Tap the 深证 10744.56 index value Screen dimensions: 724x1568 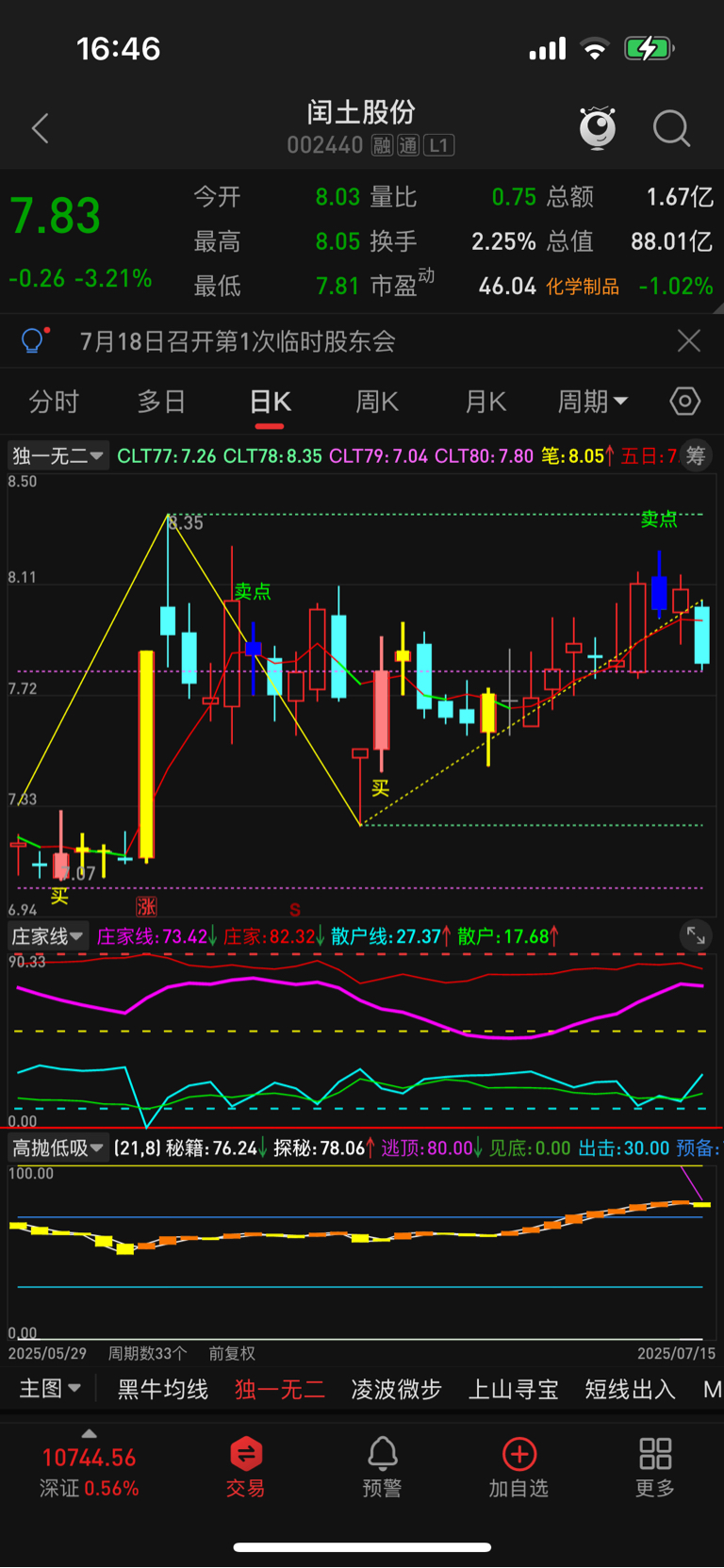89,1458
